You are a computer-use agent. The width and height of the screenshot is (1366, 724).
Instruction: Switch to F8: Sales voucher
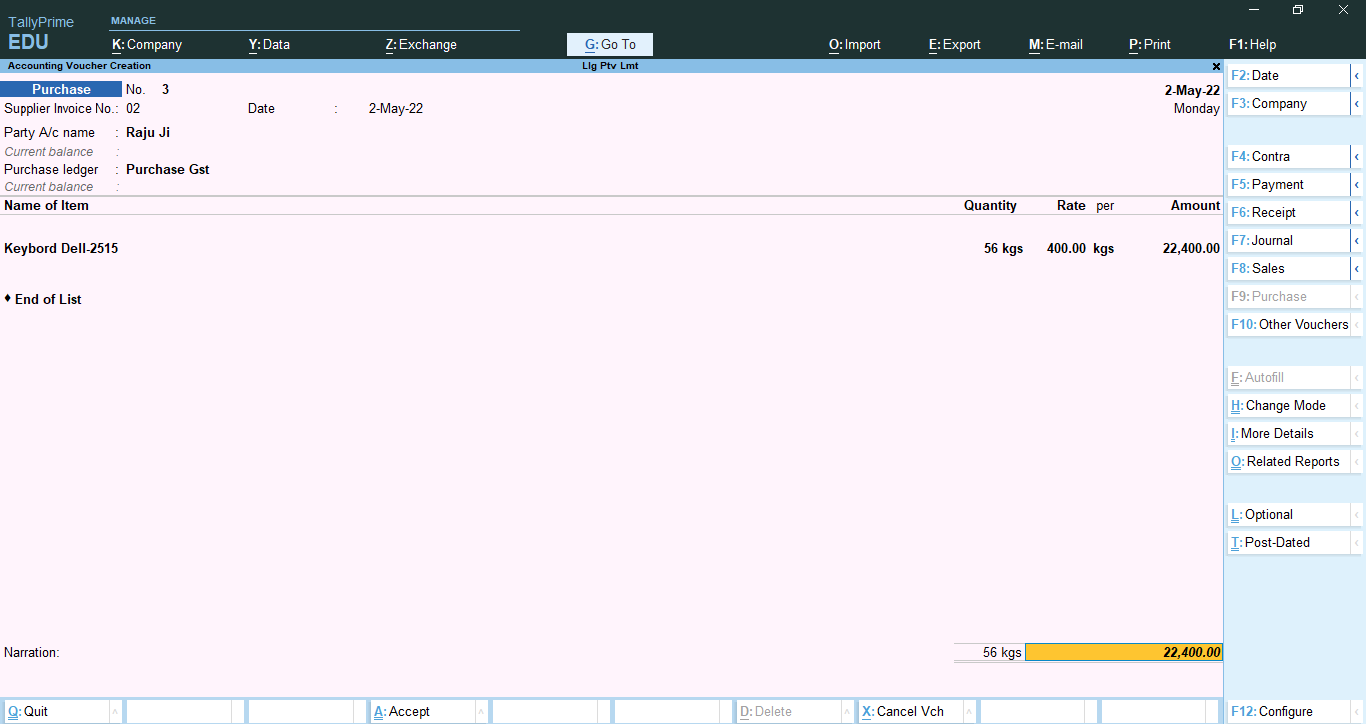pos(1288,268)
